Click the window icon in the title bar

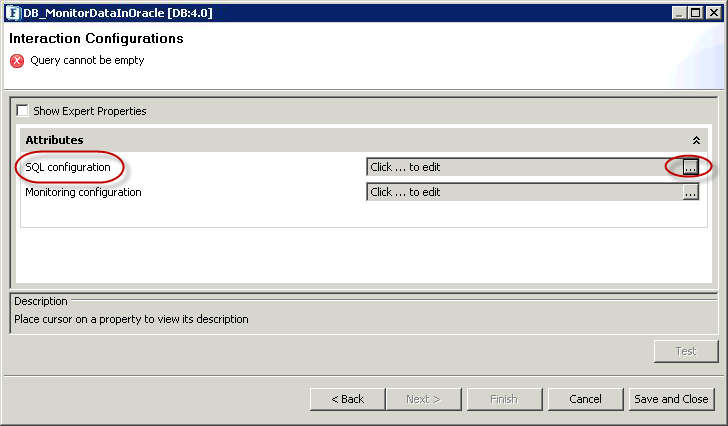13,13
